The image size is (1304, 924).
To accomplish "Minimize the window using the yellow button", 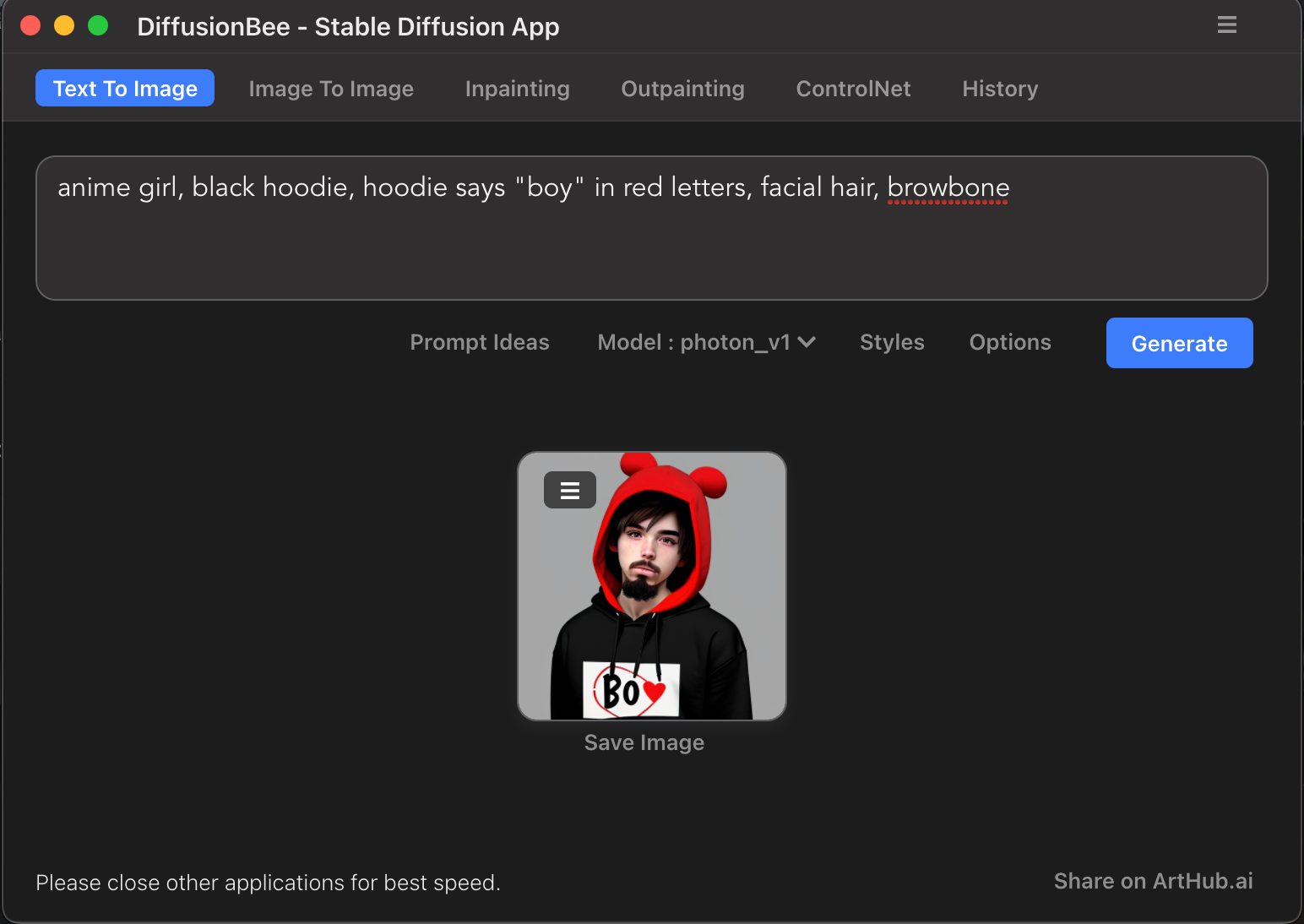I will [x=64, y=25].
